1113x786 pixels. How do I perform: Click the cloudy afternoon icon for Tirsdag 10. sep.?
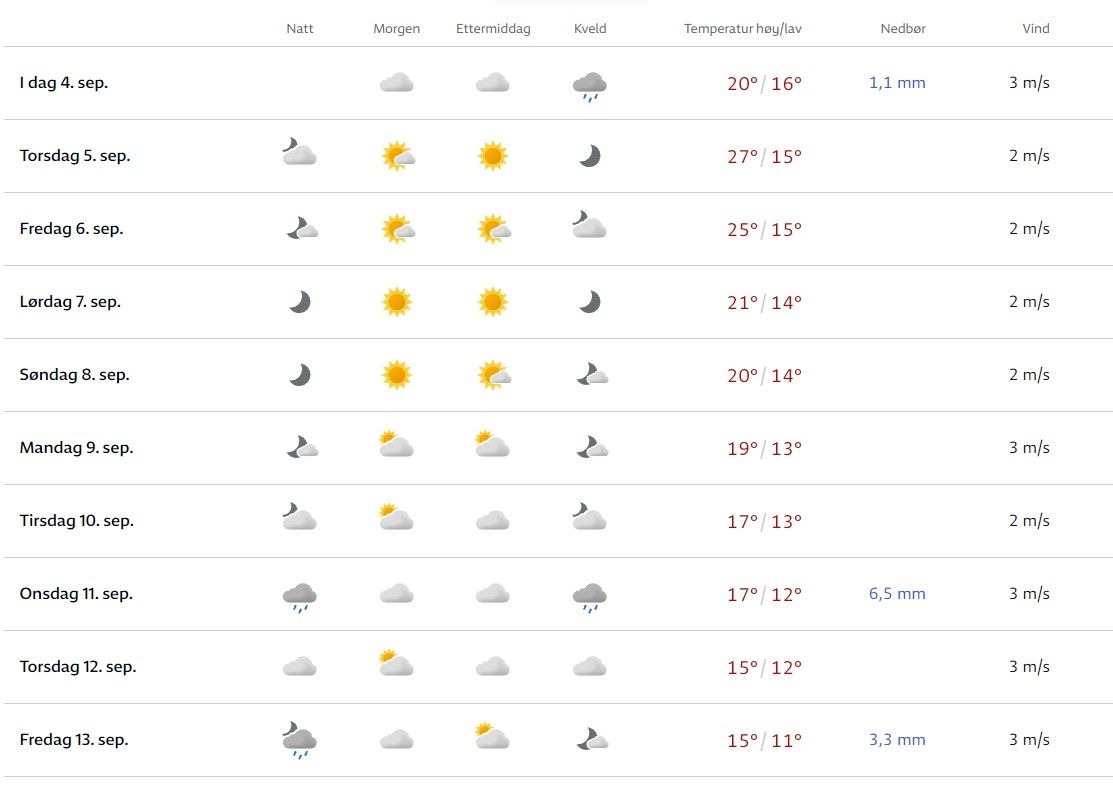coord(492,521)
